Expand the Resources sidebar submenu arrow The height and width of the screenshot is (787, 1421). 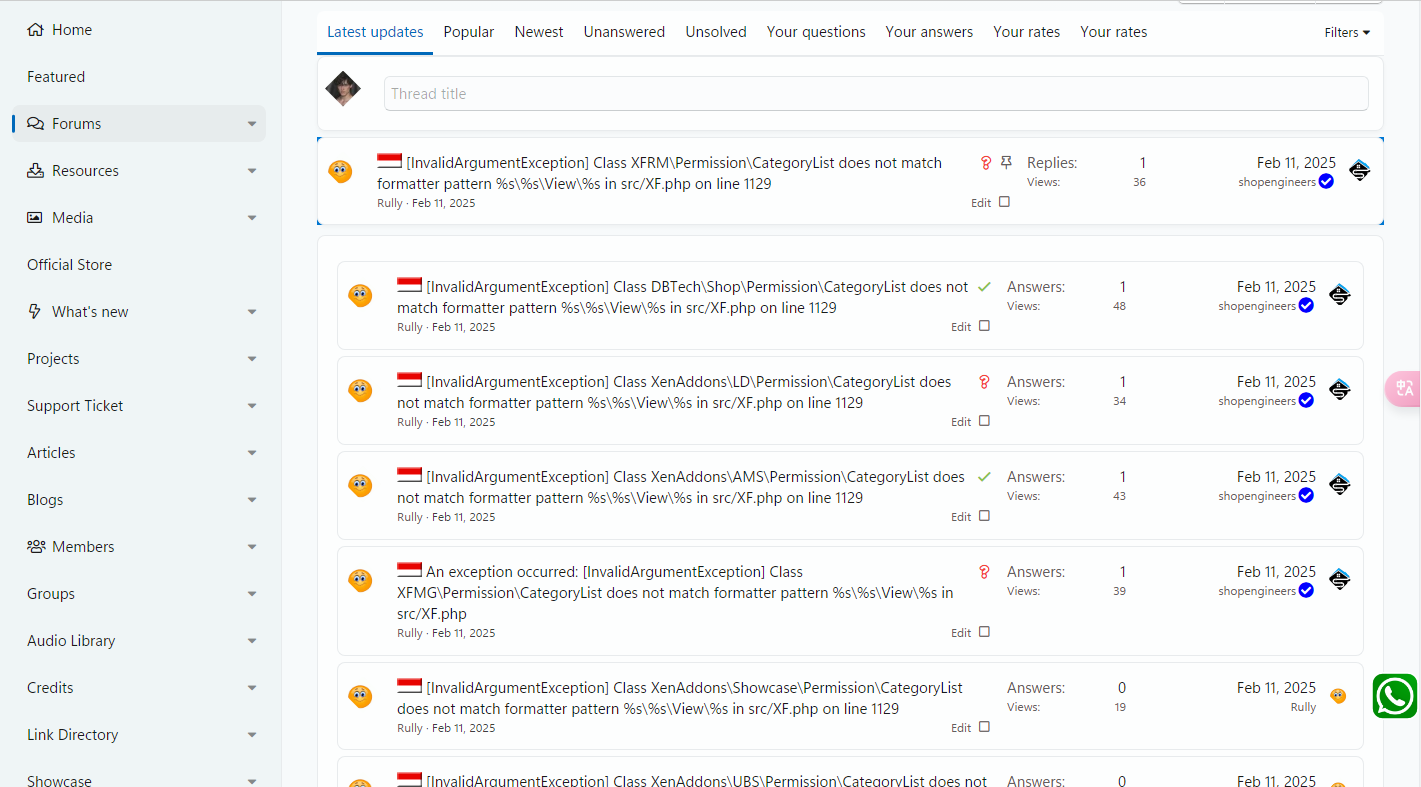(252, 171)
